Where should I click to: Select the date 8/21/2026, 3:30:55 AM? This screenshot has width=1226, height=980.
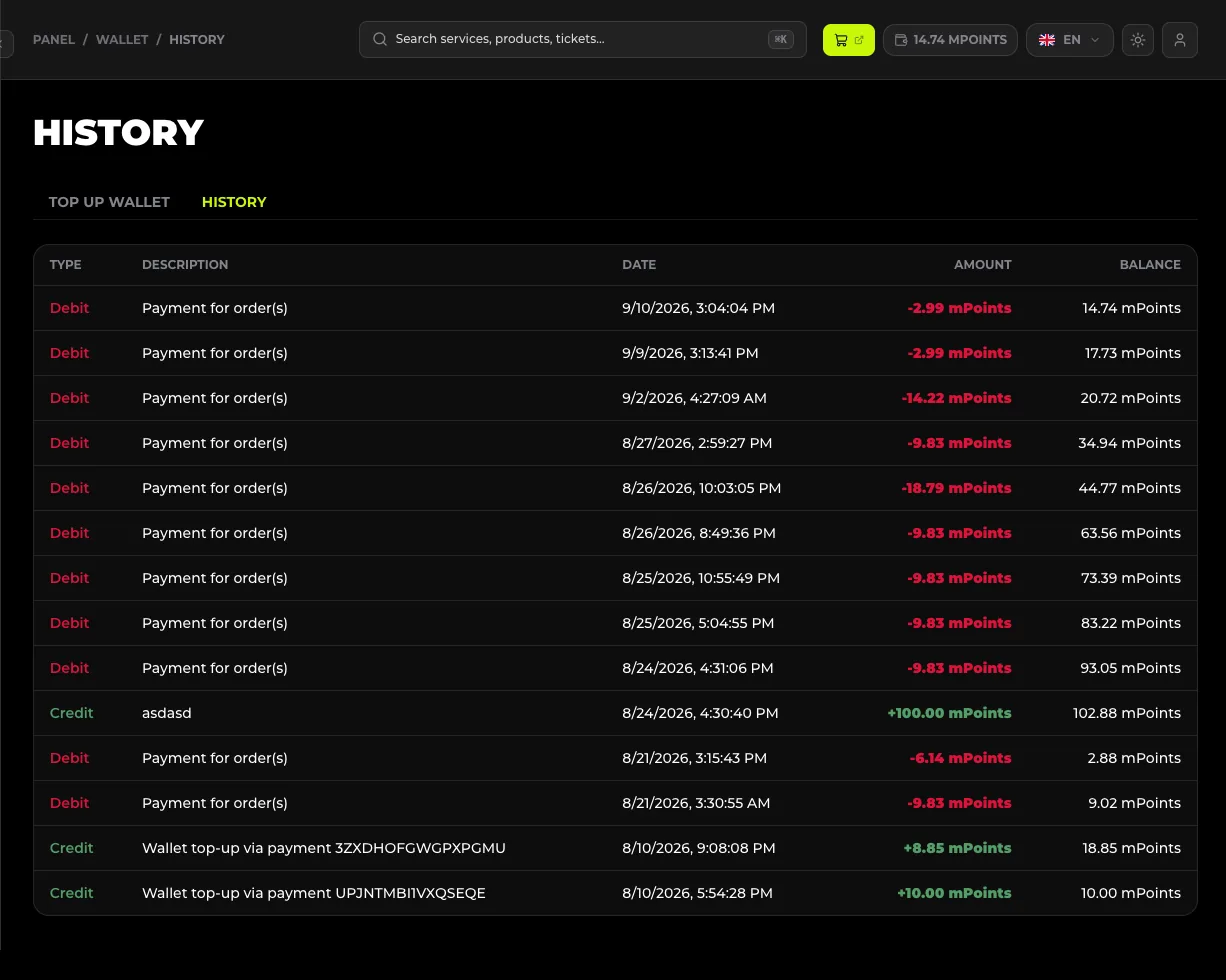[696, 803]
